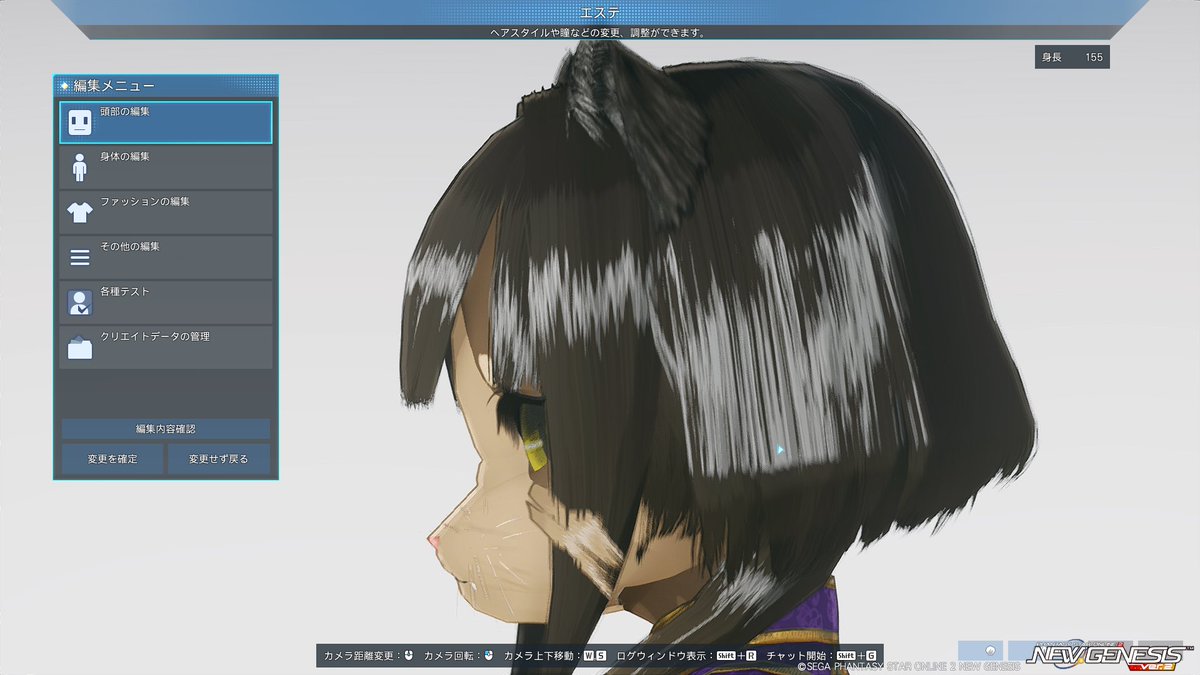Open the 頭部の編集 menu entry
This screenshot has width=1200, height=675.
[x=166, y=123]
